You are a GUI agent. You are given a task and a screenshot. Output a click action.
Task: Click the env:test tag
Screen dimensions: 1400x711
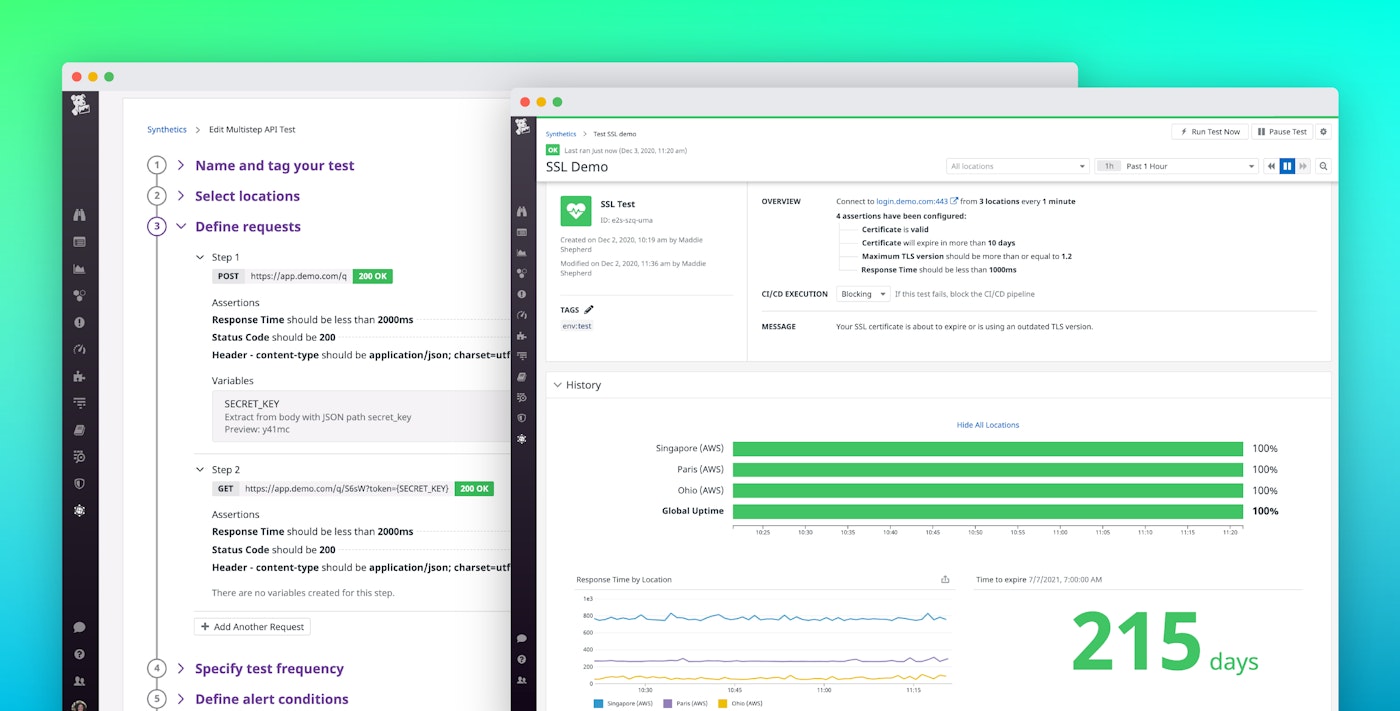coord(576,325)
